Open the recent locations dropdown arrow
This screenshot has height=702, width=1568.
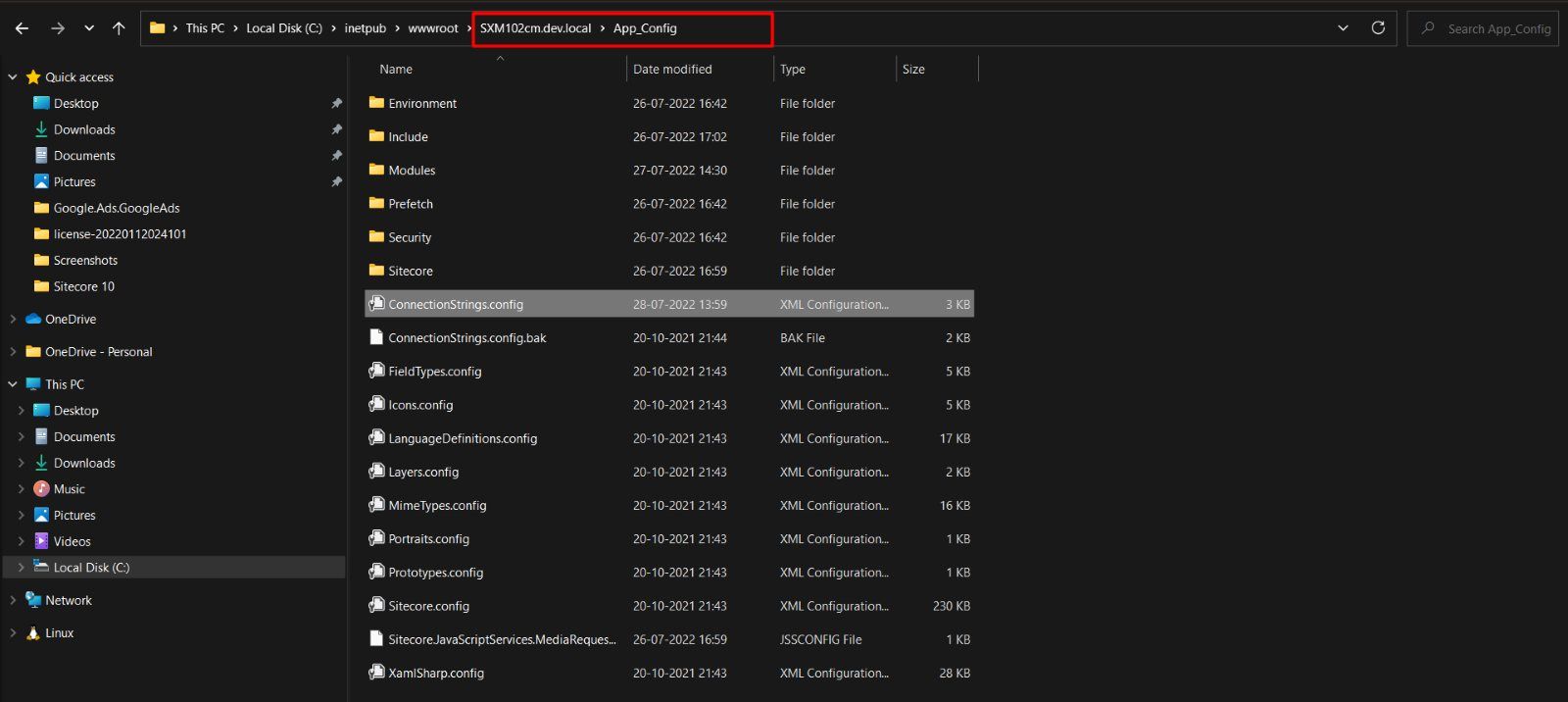pos(89,28)
